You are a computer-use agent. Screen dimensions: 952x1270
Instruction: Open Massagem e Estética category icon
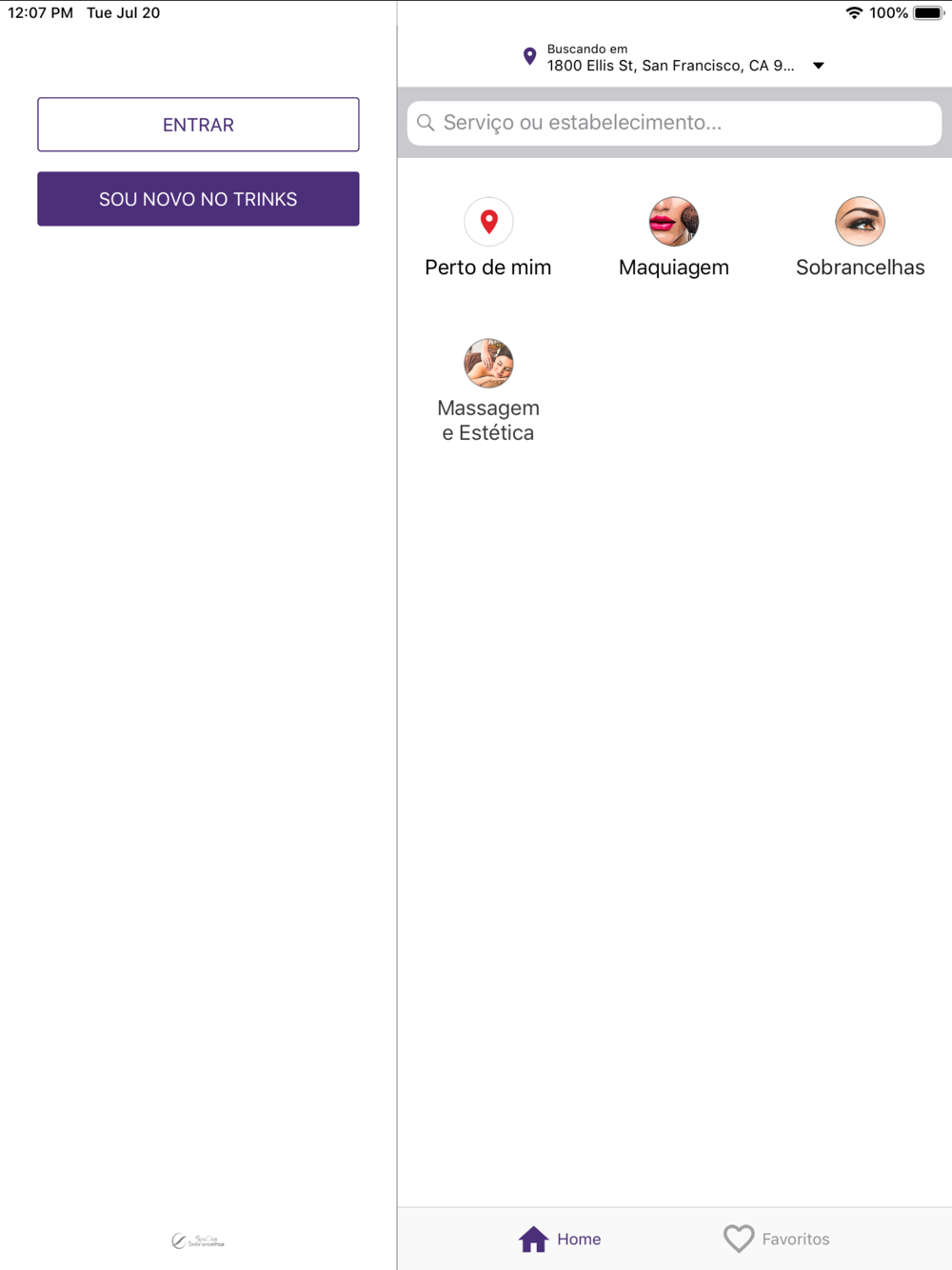(x=488, y=363)
